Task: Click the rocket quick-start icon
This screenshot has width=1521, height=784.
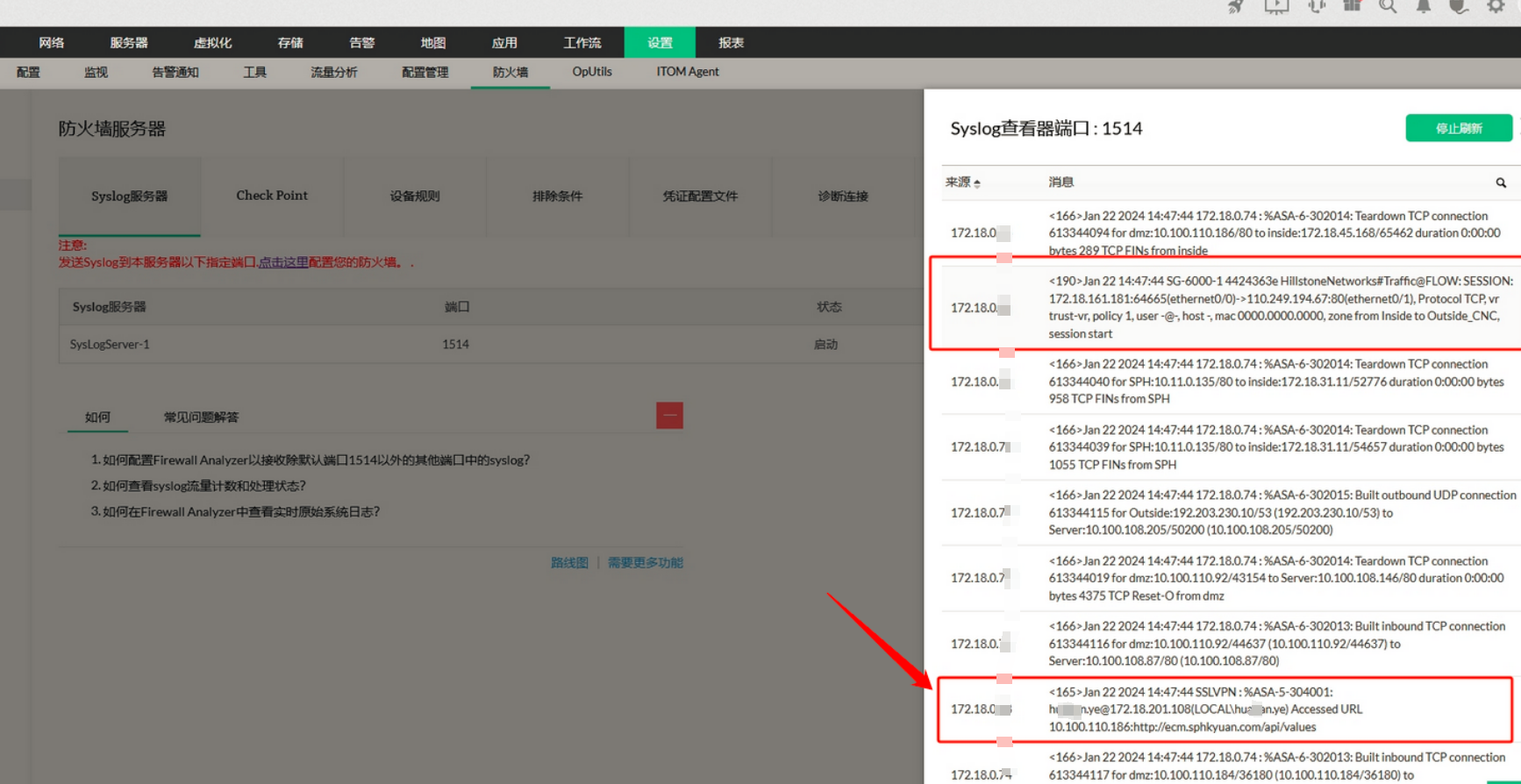Action: pos(1236,7)
